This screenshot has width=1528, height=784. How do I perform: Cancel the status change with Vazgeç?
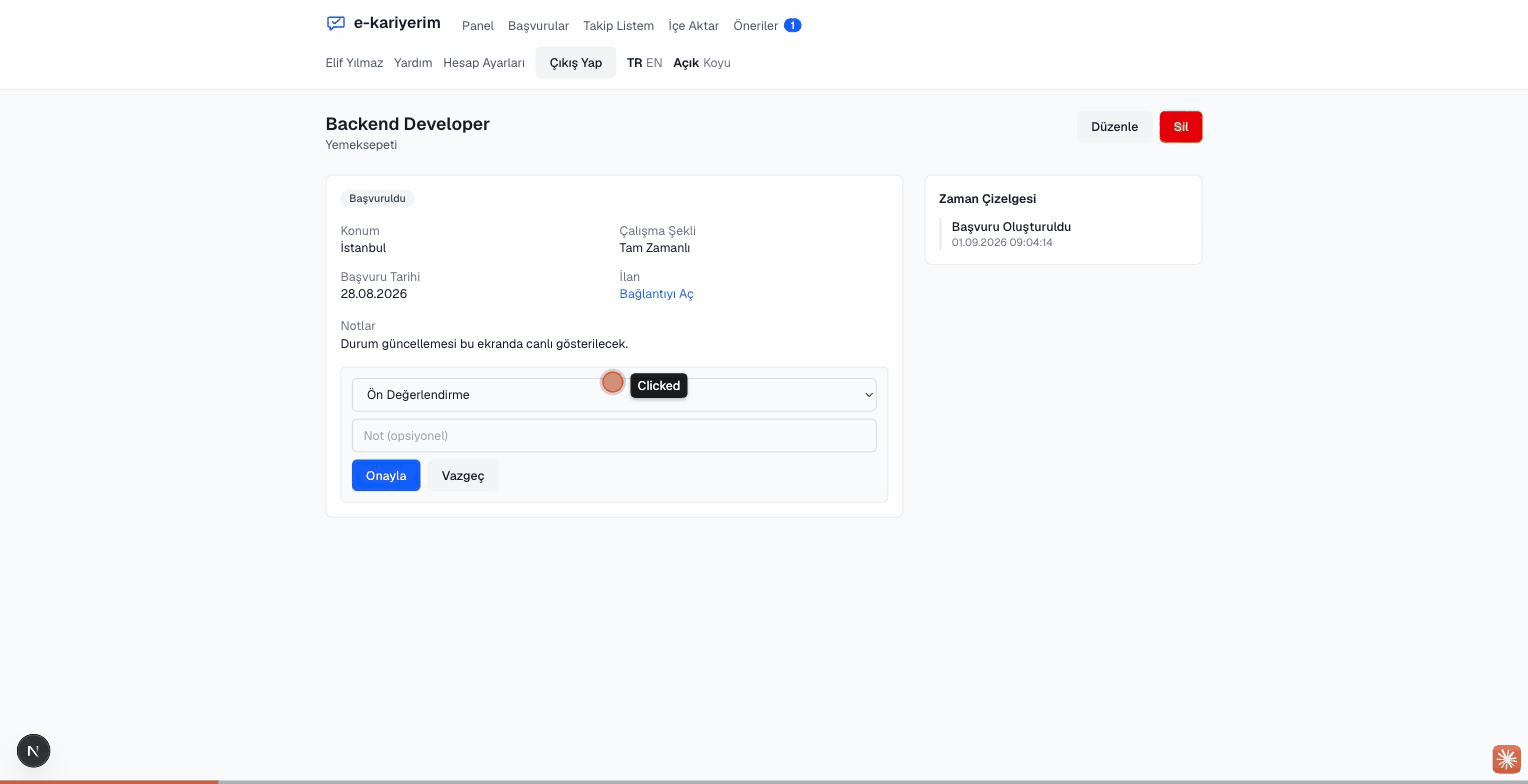(x=463, y=475)
